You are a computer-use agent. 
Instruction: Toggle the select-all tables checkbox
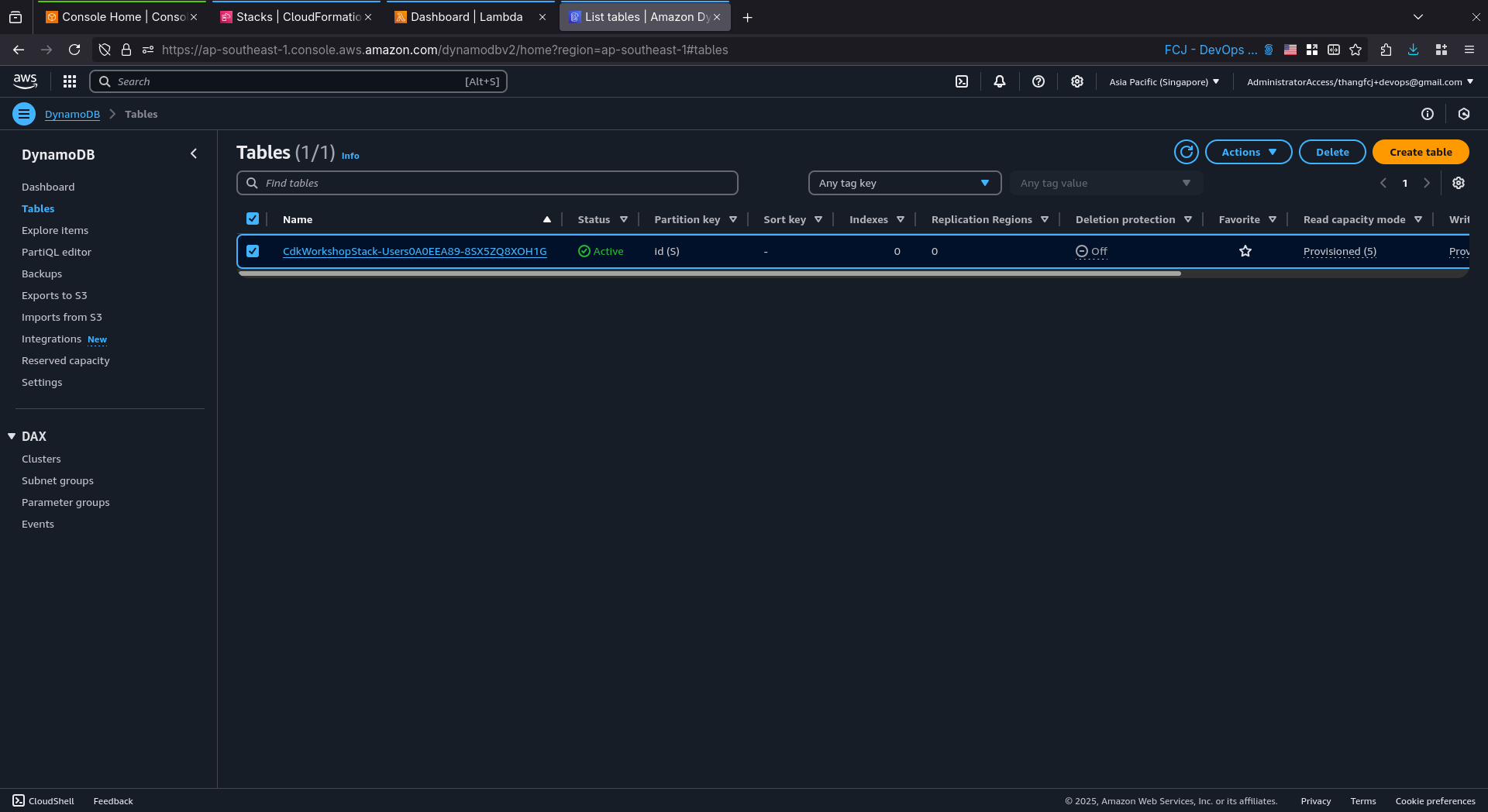coord(253,218)
